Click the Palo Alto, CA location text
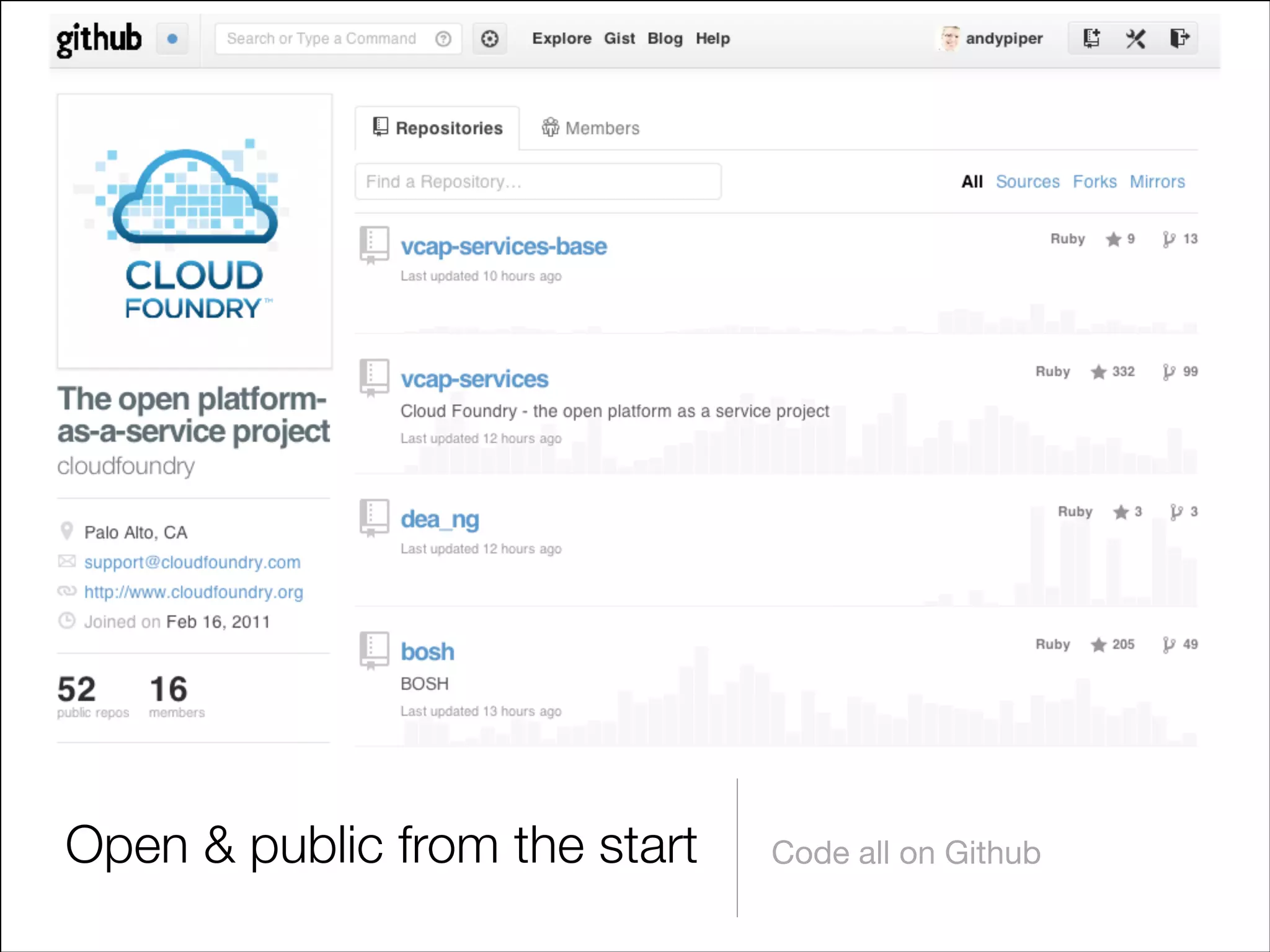Screen dimensions: 1270x952 click(136, 532)
